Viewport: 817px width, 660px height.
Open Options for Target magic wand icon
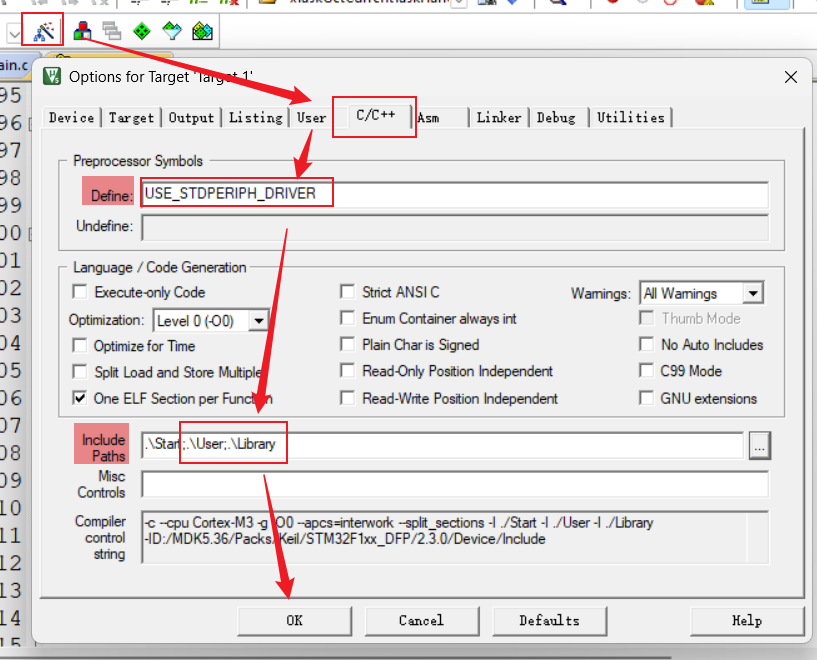(x=43, y=32)
